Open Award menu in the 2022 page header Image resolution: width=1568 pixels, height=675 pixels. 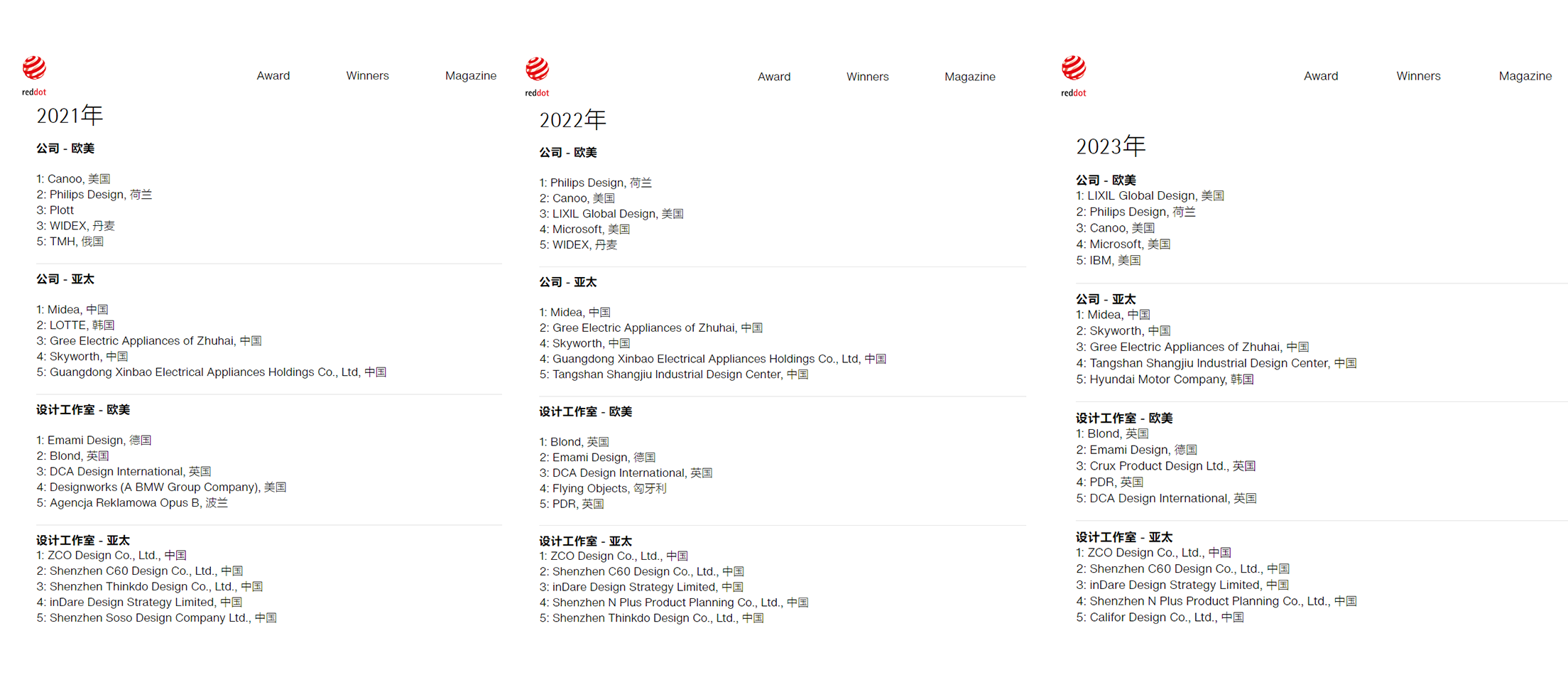pos(773,76)
